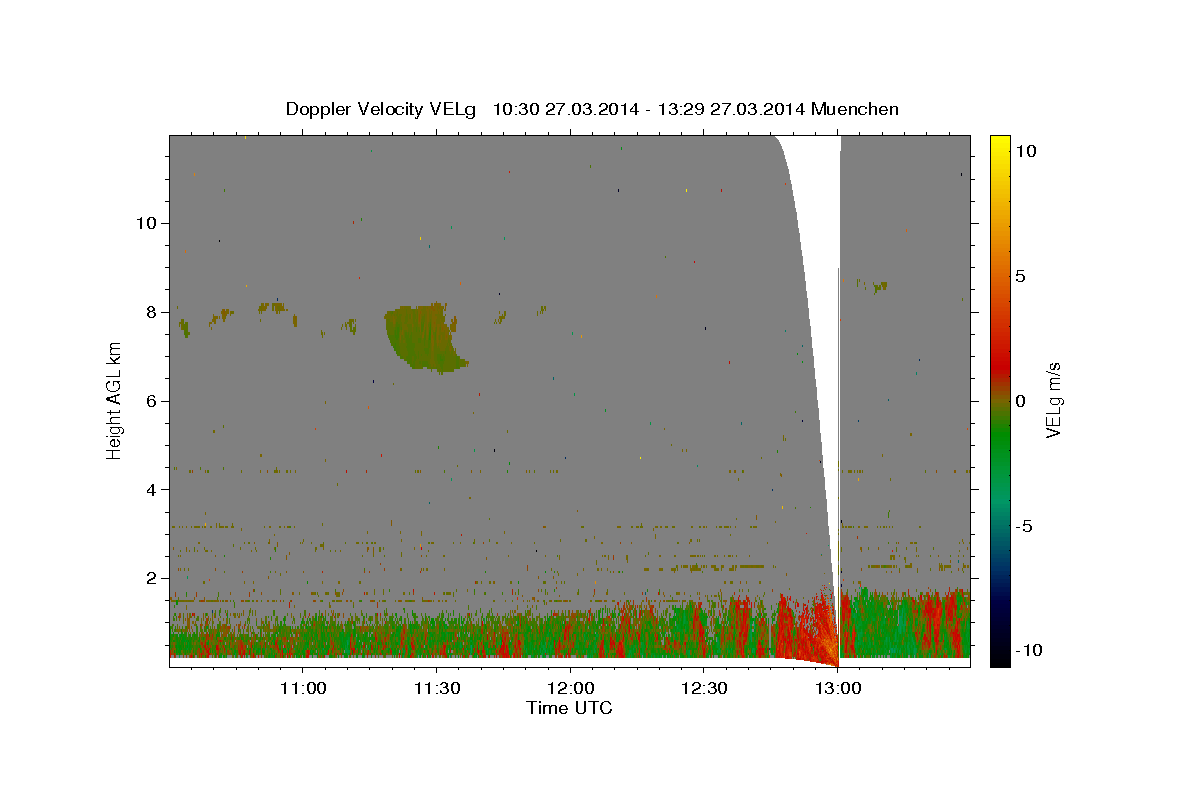Click the 12:30 time tick label
Screen dimensions: 1200x800
(x=703, y=688)
